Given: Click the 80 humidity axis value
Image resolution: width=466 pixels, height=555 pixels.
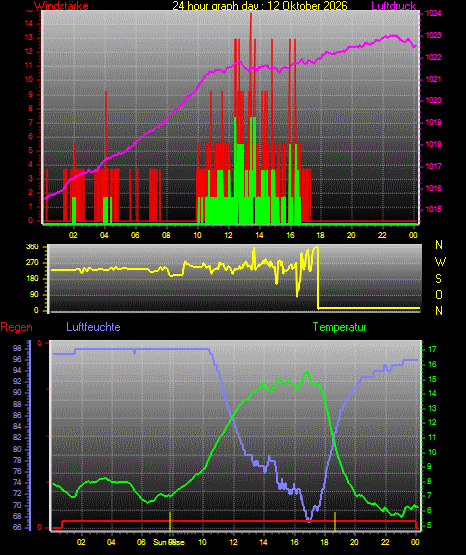Looking at the screenshot, I should (17, 449).
